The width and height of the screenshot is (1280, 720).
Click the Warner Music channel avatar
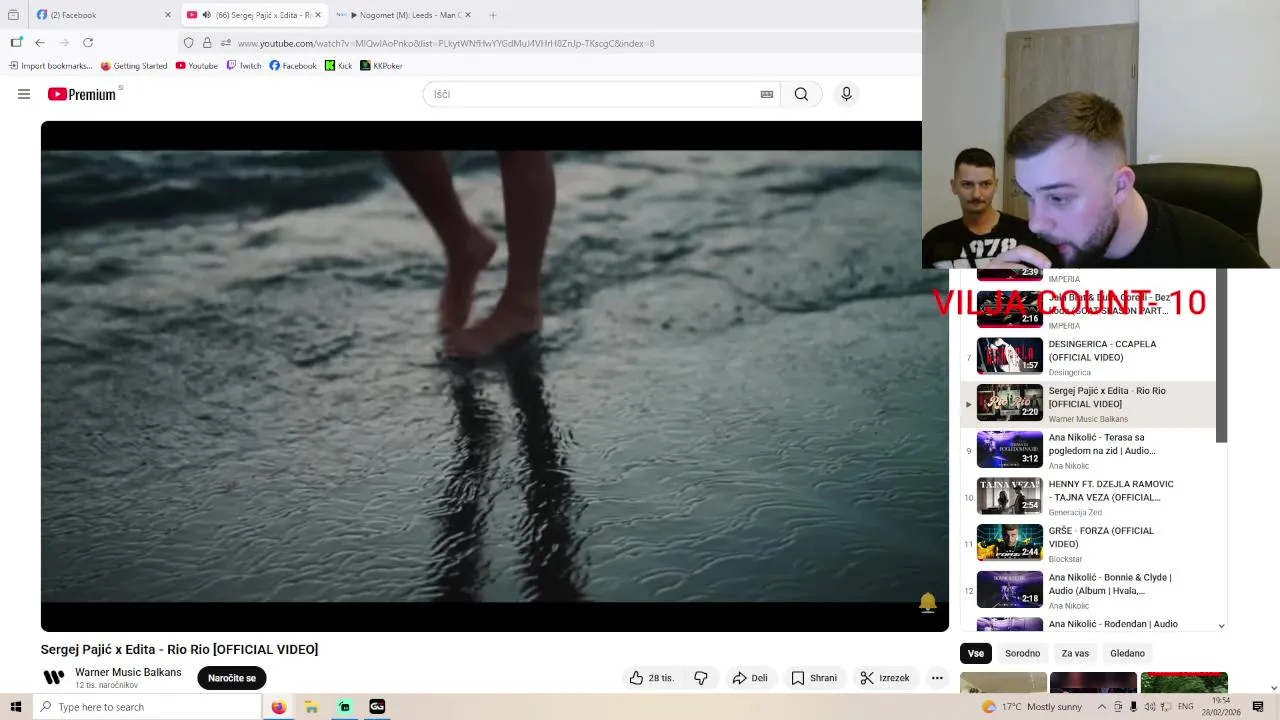click(x=54, y=678)
